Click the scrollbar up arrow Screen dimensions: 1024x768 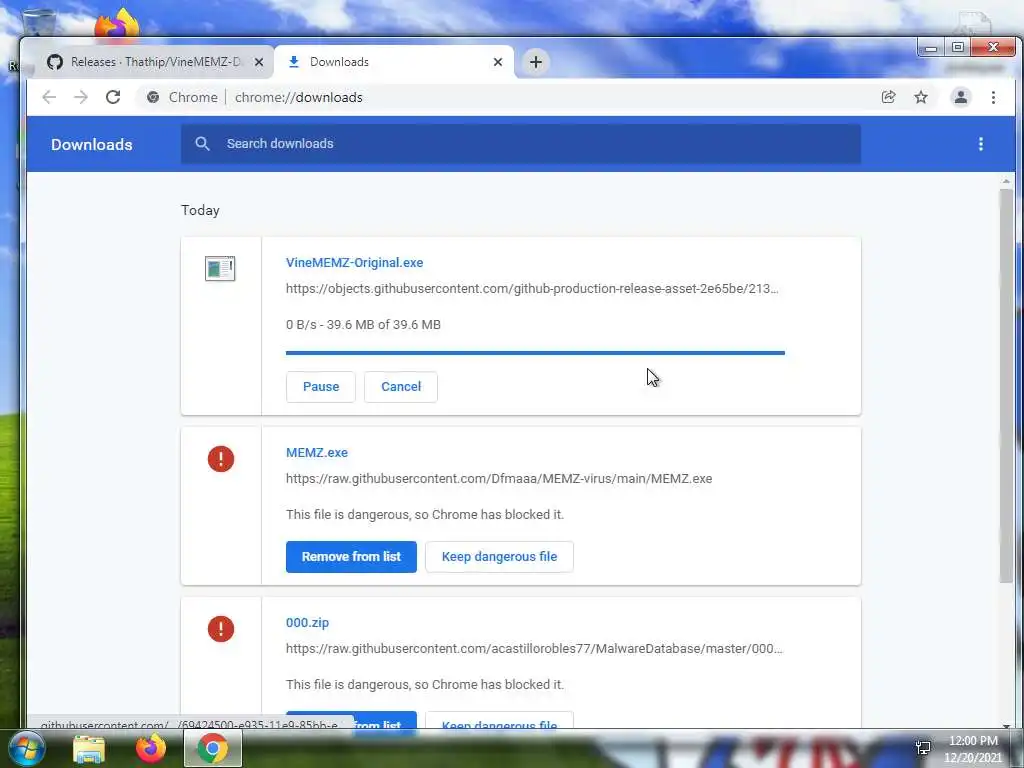1006,181
